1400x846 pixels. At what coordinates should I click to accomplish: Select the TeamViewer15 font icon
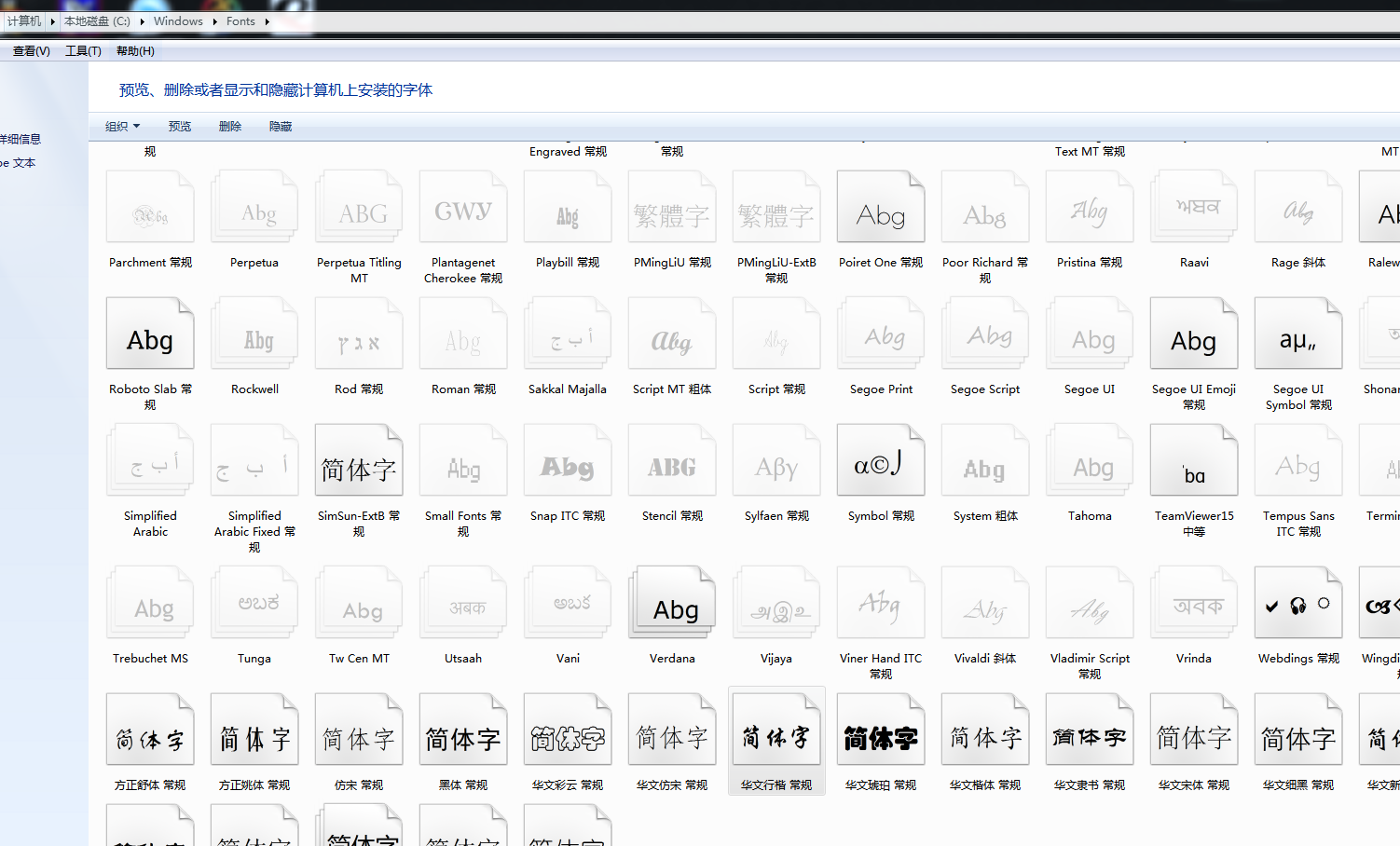[x=1194, y=460]
